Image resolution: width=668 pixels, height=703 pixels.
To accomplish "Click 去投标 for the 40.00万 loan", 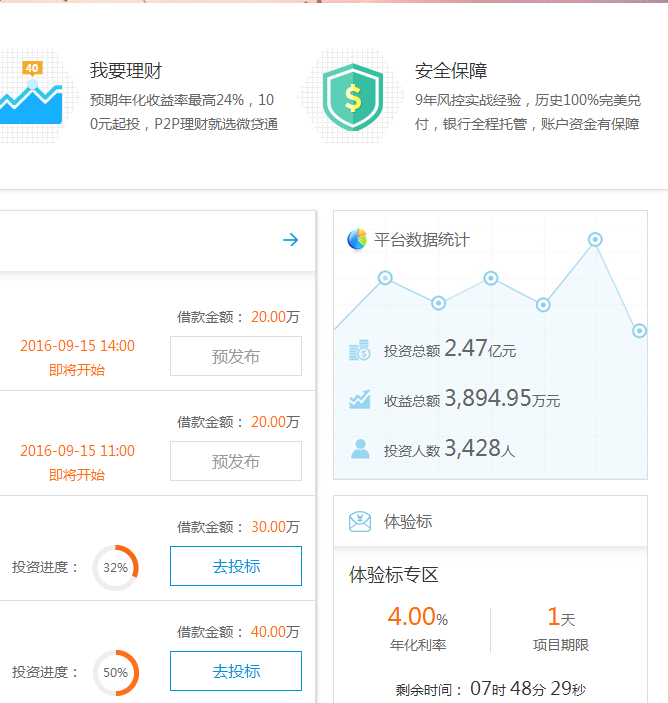I will 236,671.
